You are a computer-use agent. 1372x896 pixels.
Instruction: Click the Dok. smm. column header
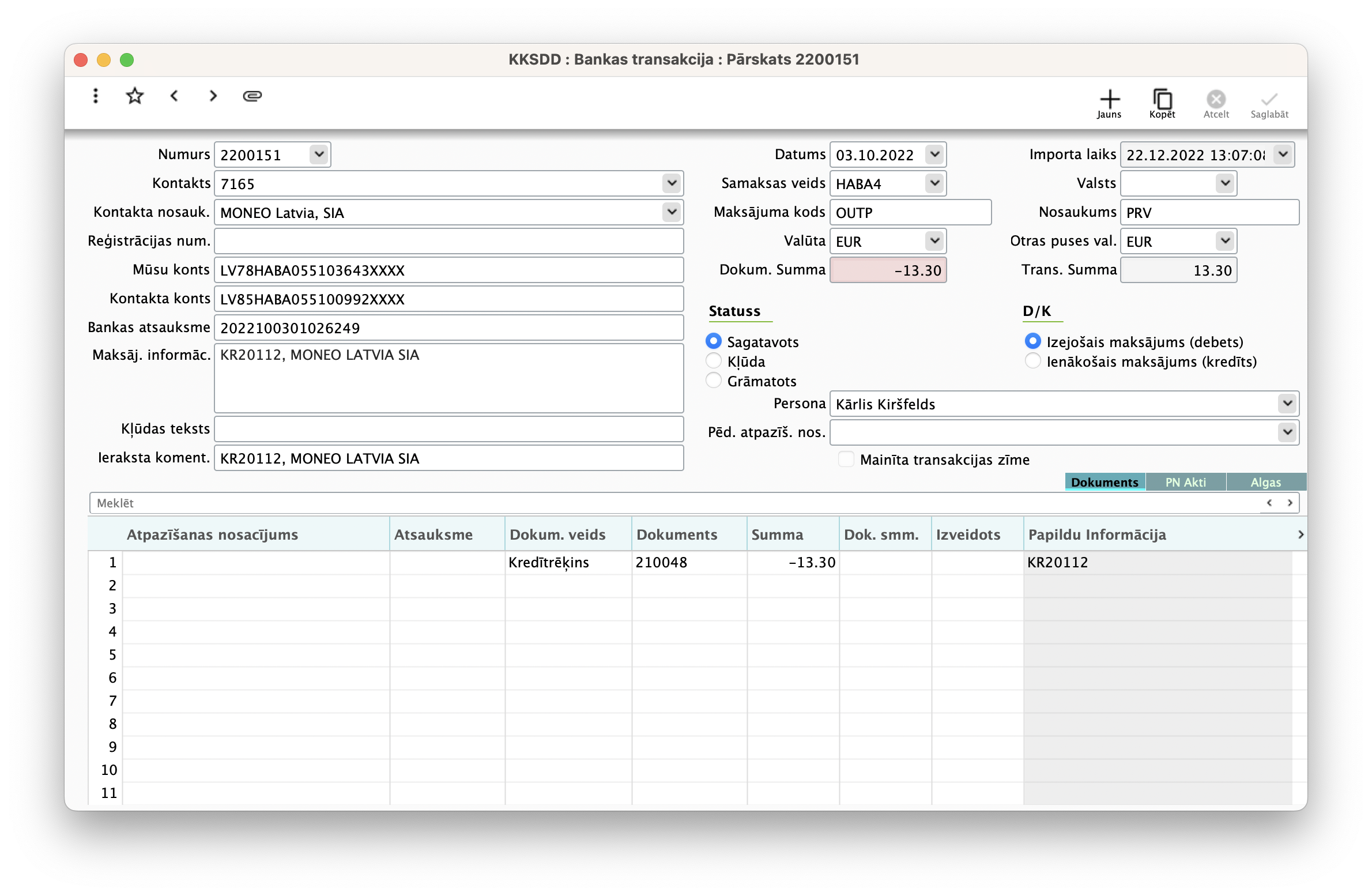885,534
